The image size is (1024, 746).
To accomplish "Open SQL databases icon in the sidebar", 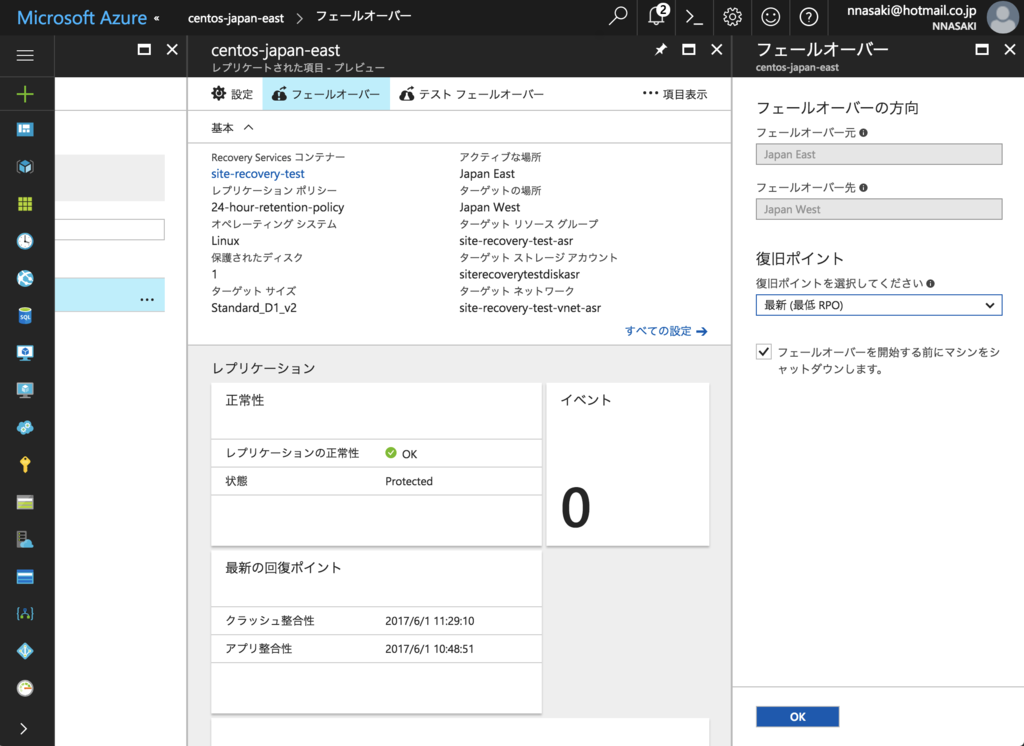I will (25, 316).
